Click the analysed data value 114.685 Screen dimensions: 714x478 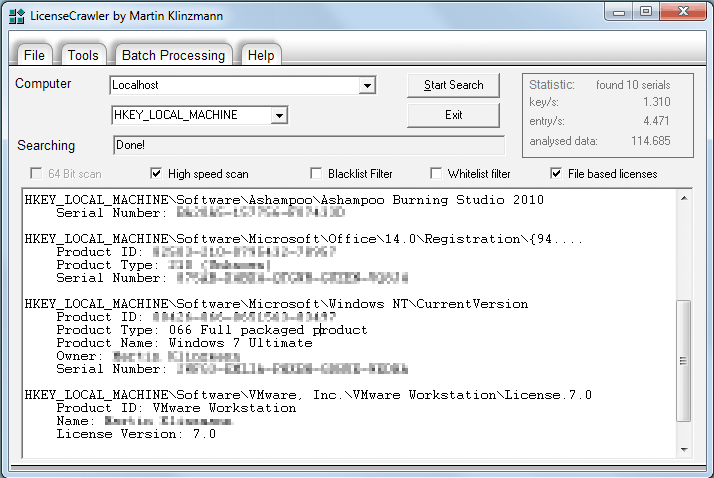(x=651, y=141)
